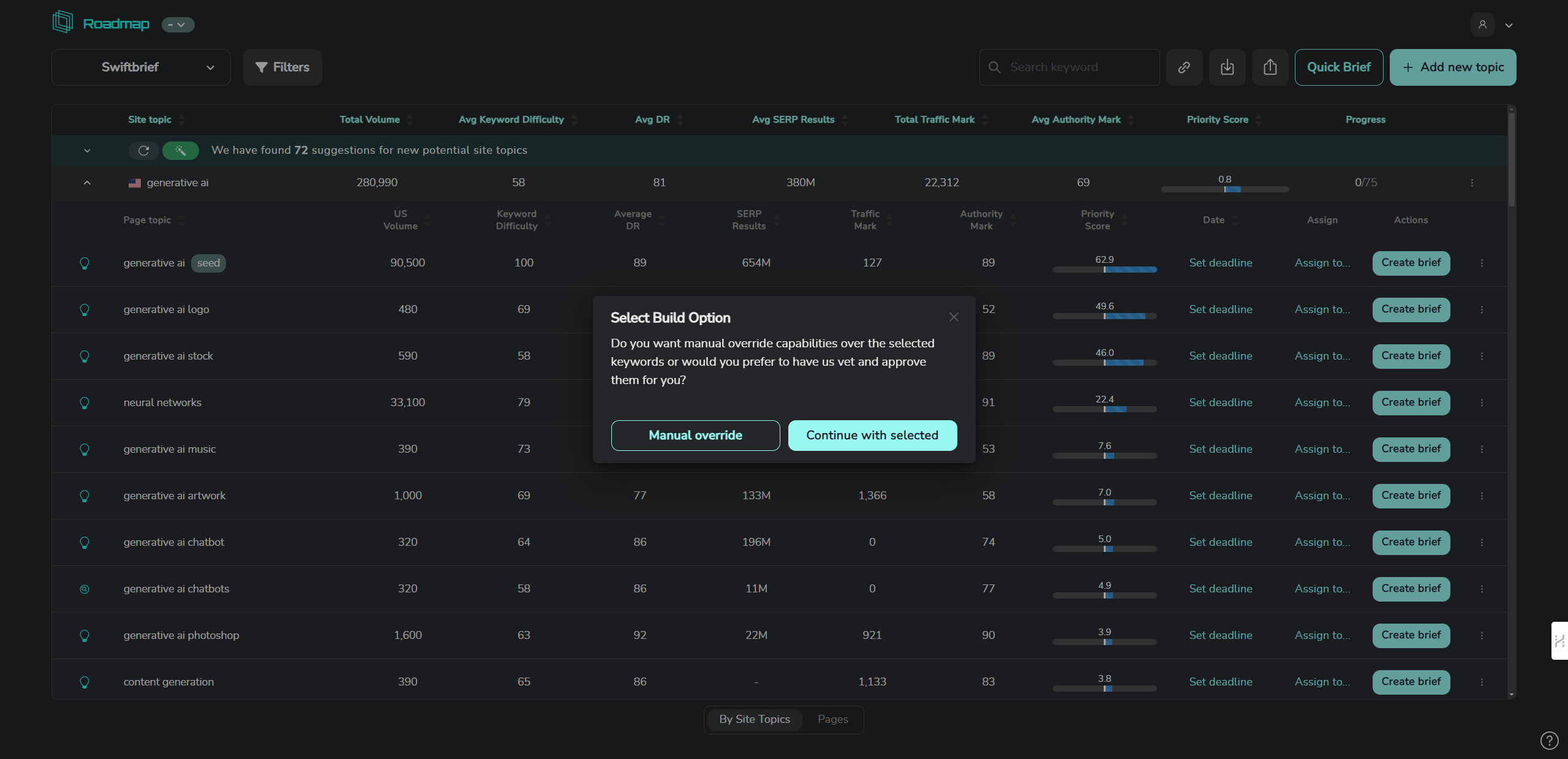This screenshot has height=759, width=1568.
Task: Open side widget tab at right edge
Action: 1559,641
